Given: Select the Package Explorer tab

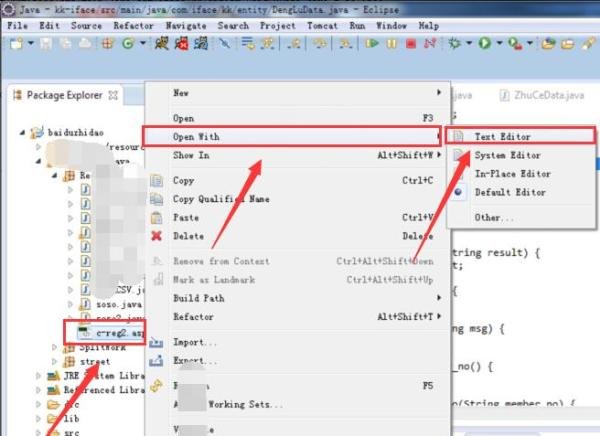Looking at the screenshot, I should (x=64, y=95).
